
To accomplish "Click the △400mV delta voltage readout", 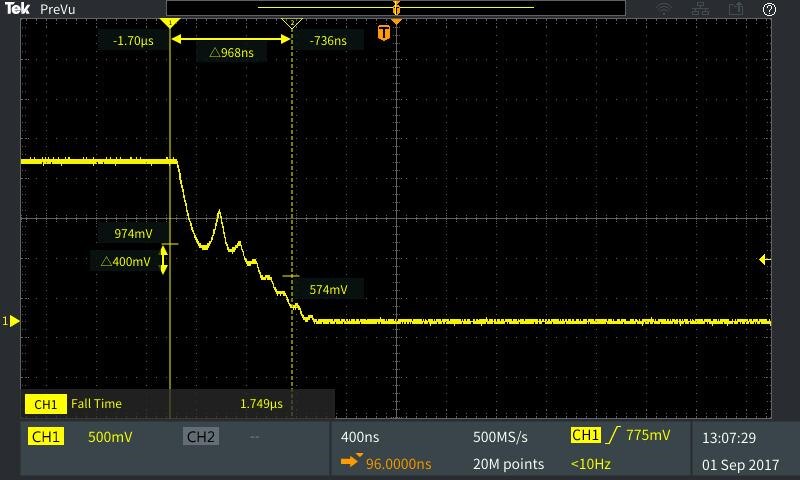I will coord(126,262).
